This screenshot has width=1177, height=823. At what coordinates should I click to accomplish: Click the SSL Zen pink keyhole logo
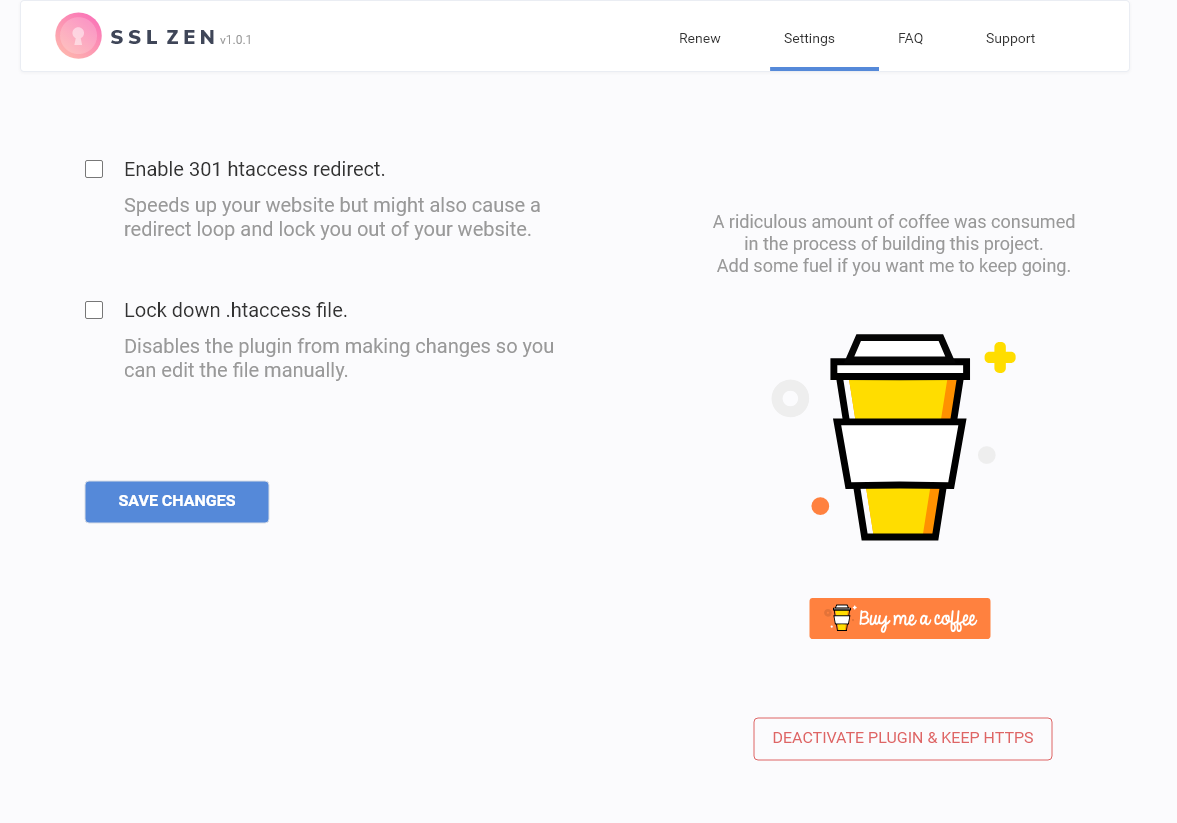[x=78, y=36]
